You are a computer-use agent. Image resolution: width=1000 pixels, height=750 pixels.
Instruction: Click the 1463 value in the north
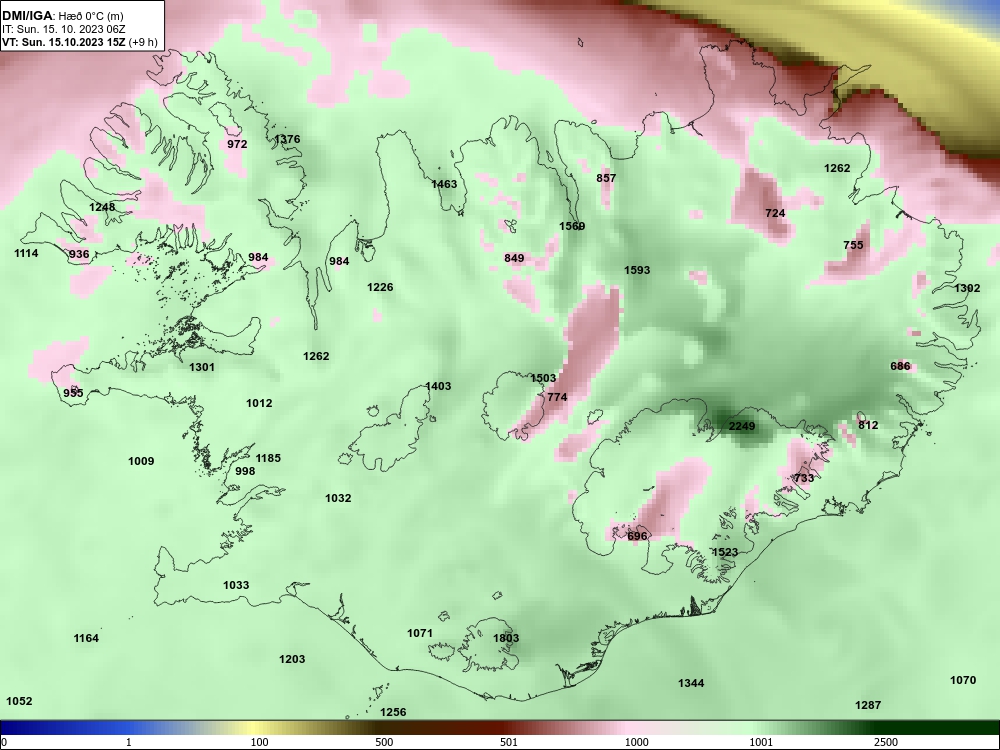444,184
